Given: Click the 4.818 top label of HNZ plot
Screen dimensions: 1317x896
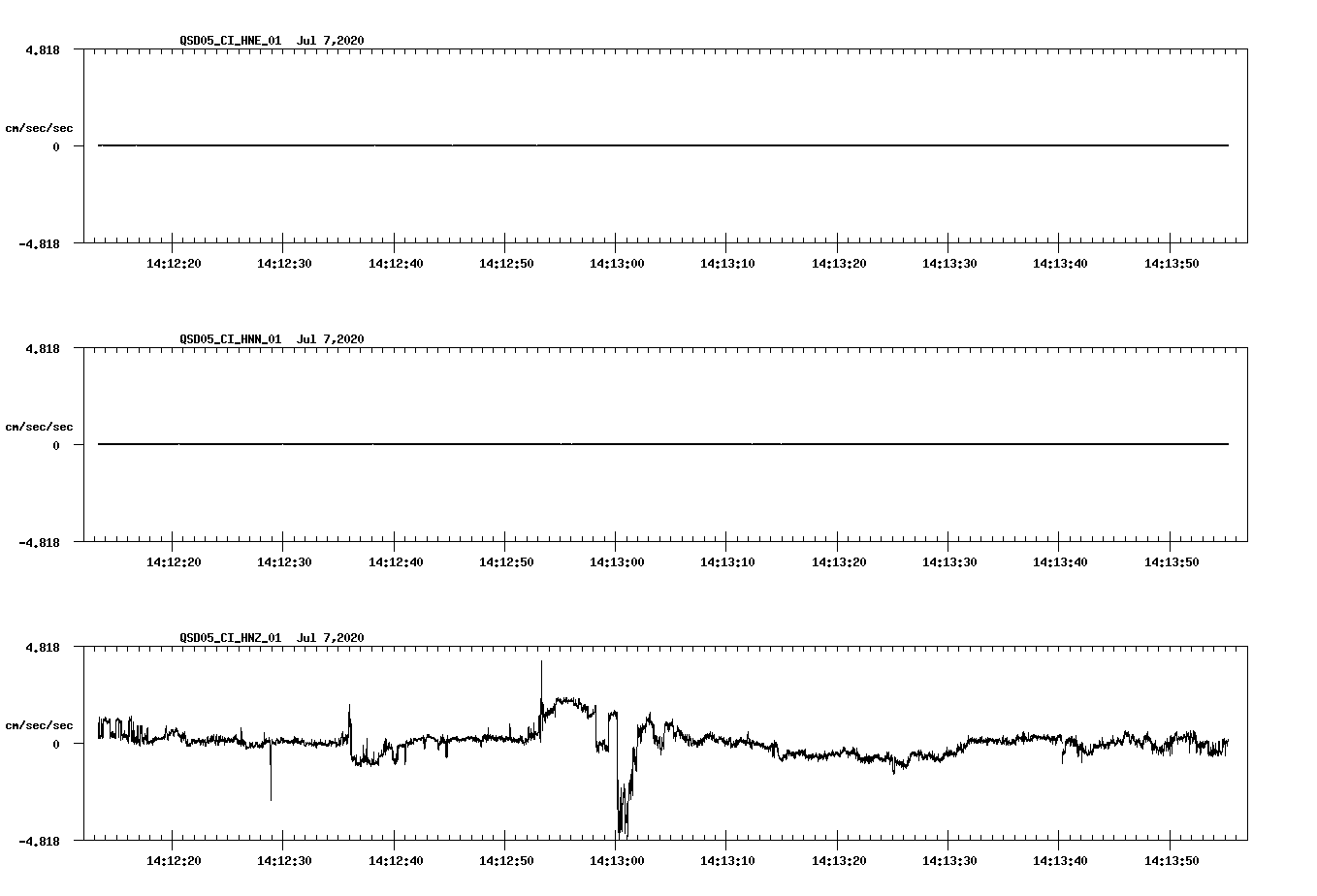Looking at the screenshot, I should tap(43, 647).
